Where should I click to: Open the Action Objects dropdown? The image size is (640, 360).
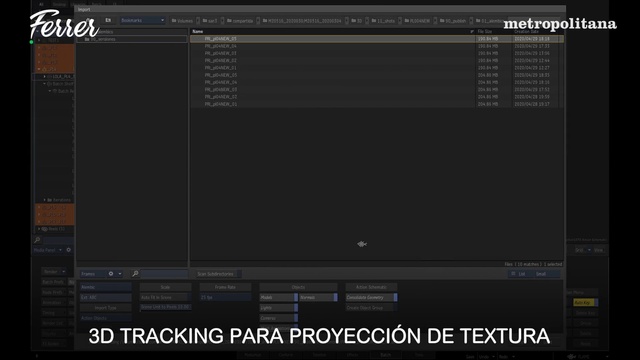[106, 318]
